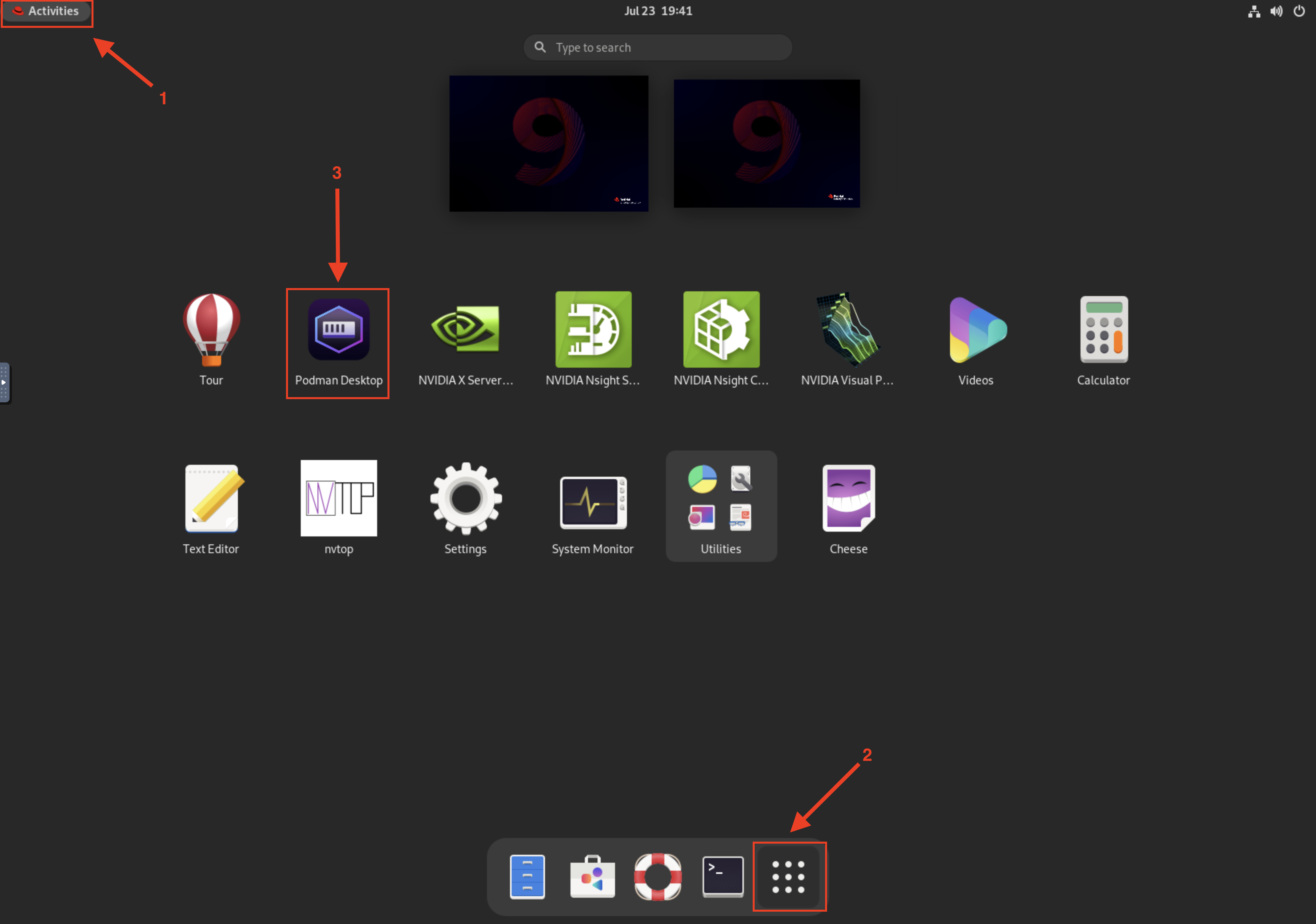This screenshot has width=1316, height=924.
Task: Open NVIDIA Visual Profiler
Action: 848,339
